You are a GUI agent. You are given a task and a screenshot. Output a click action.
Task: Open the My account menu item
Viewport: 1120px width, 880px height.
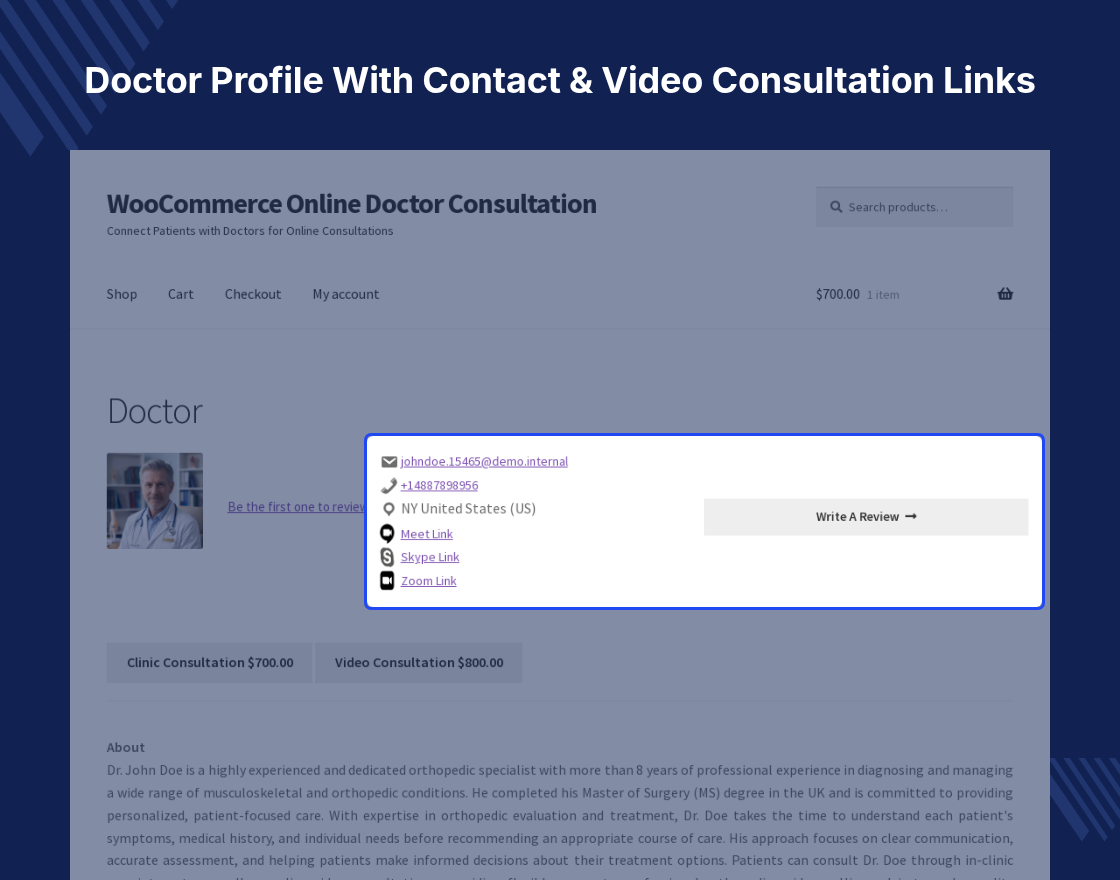[346, 294]
